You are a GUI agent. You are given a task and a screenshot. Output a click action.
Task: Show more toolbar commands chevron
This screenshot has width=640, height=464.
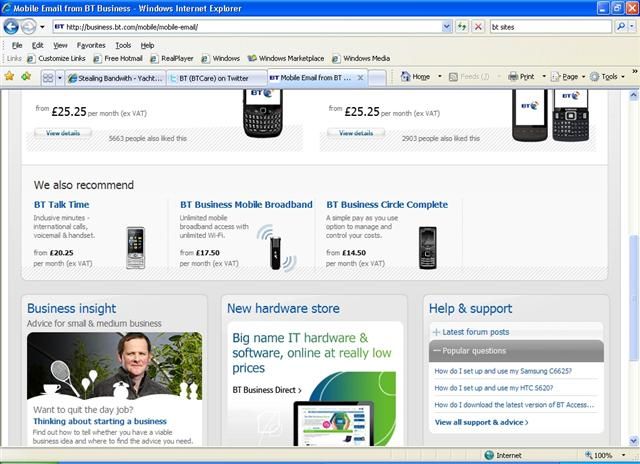635,71
